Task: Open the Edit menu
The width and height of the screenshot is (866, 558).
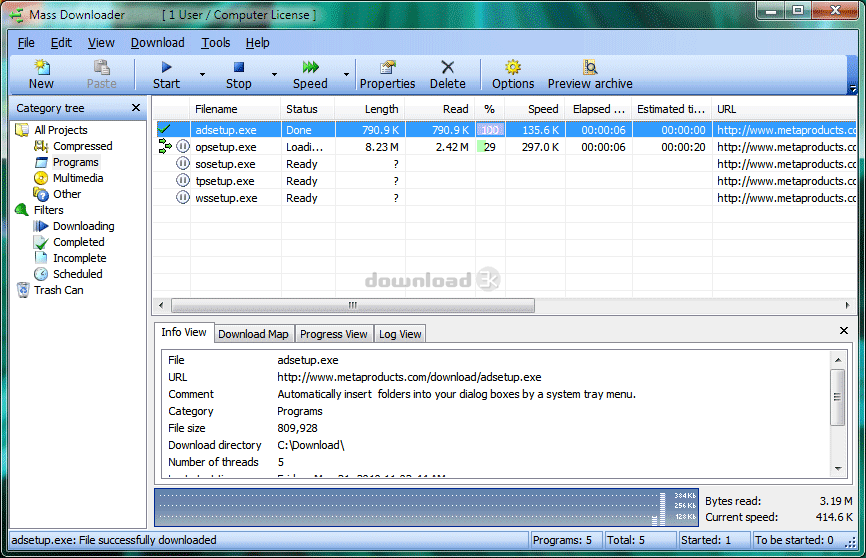Action: coord(61,43)
